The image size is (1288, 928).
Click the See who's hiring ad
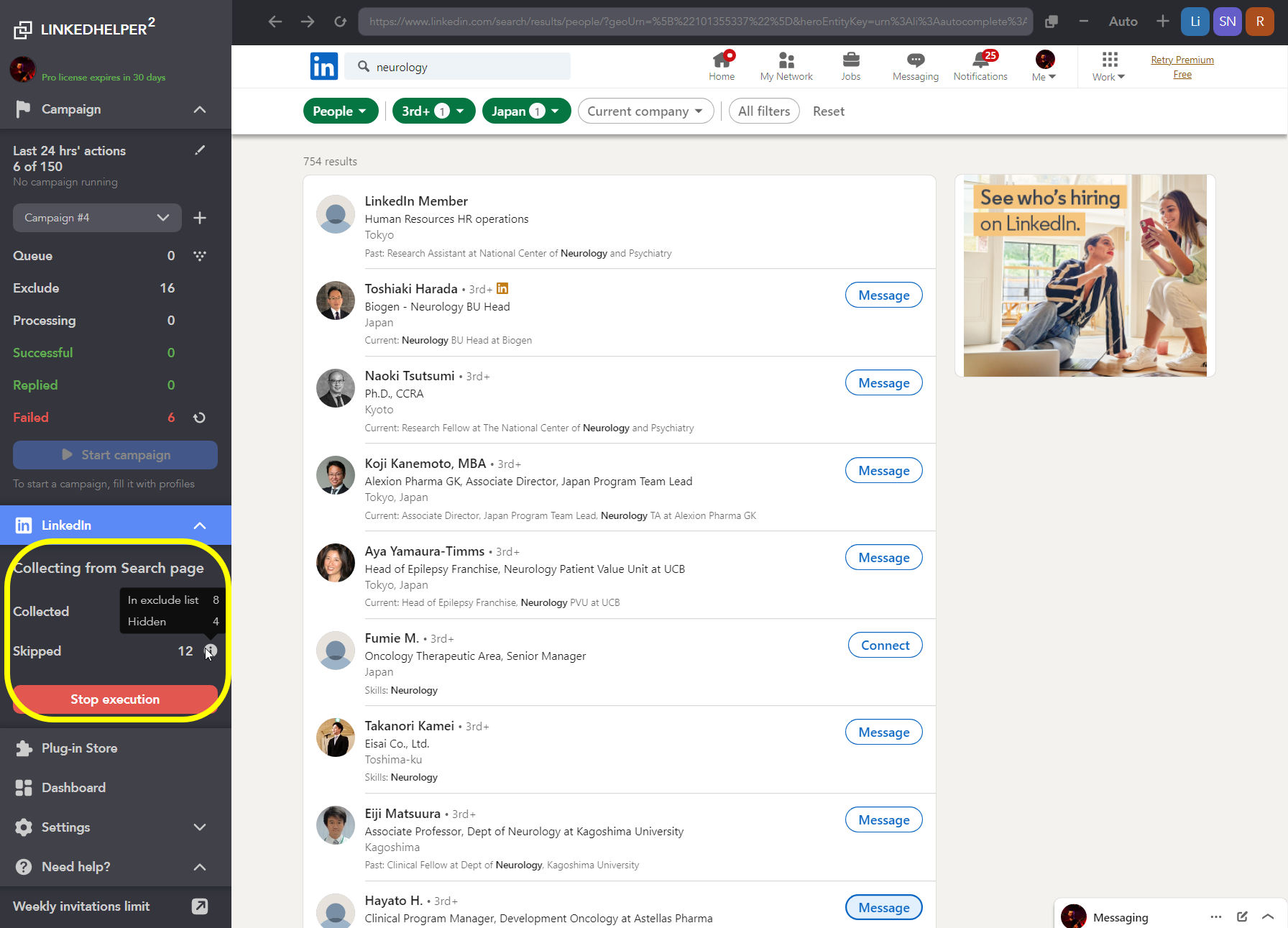click(x=1085, y=275)
